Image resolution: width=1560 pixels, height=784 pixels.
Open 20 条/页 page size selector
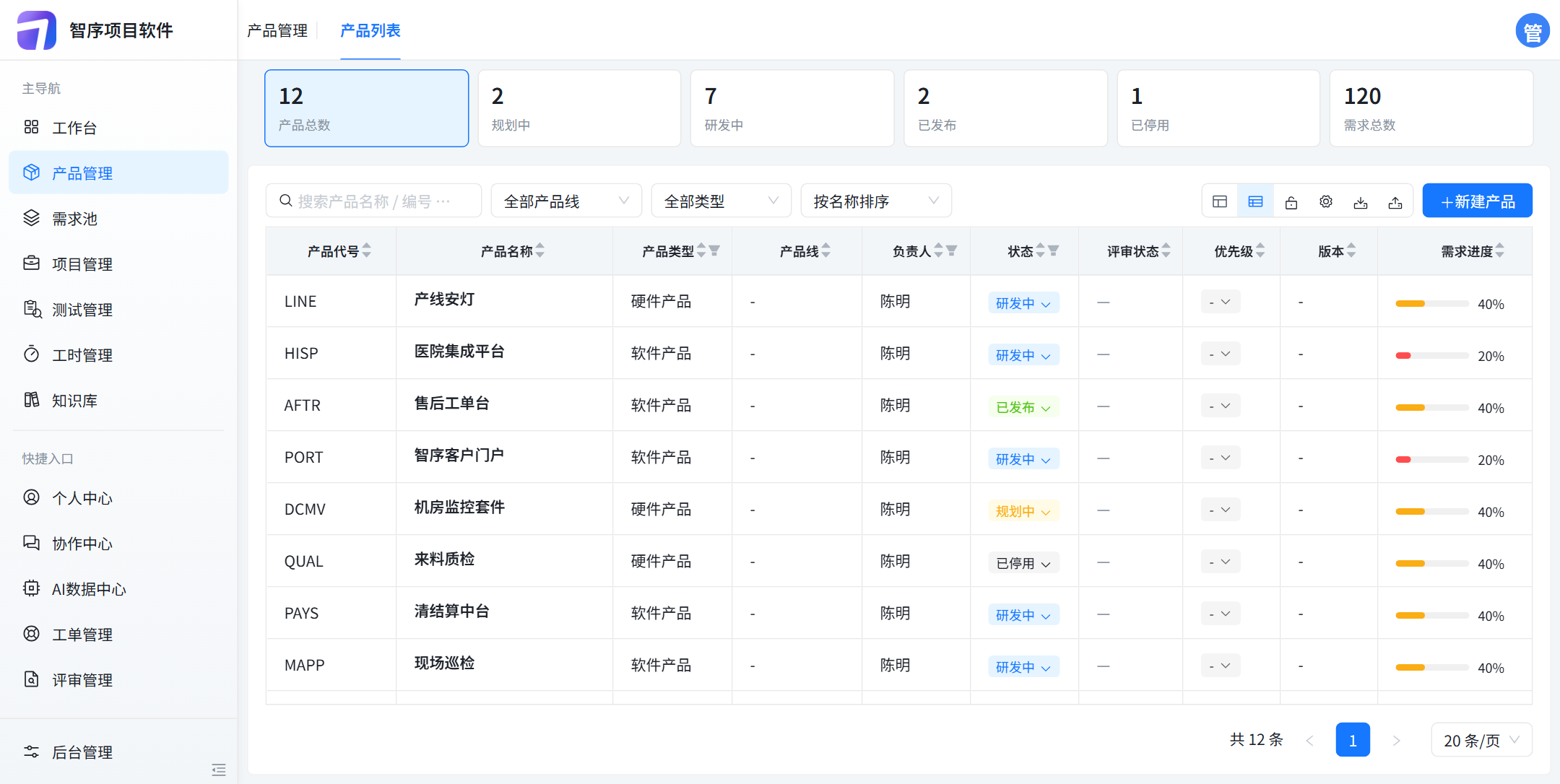tap(1481, 740)
